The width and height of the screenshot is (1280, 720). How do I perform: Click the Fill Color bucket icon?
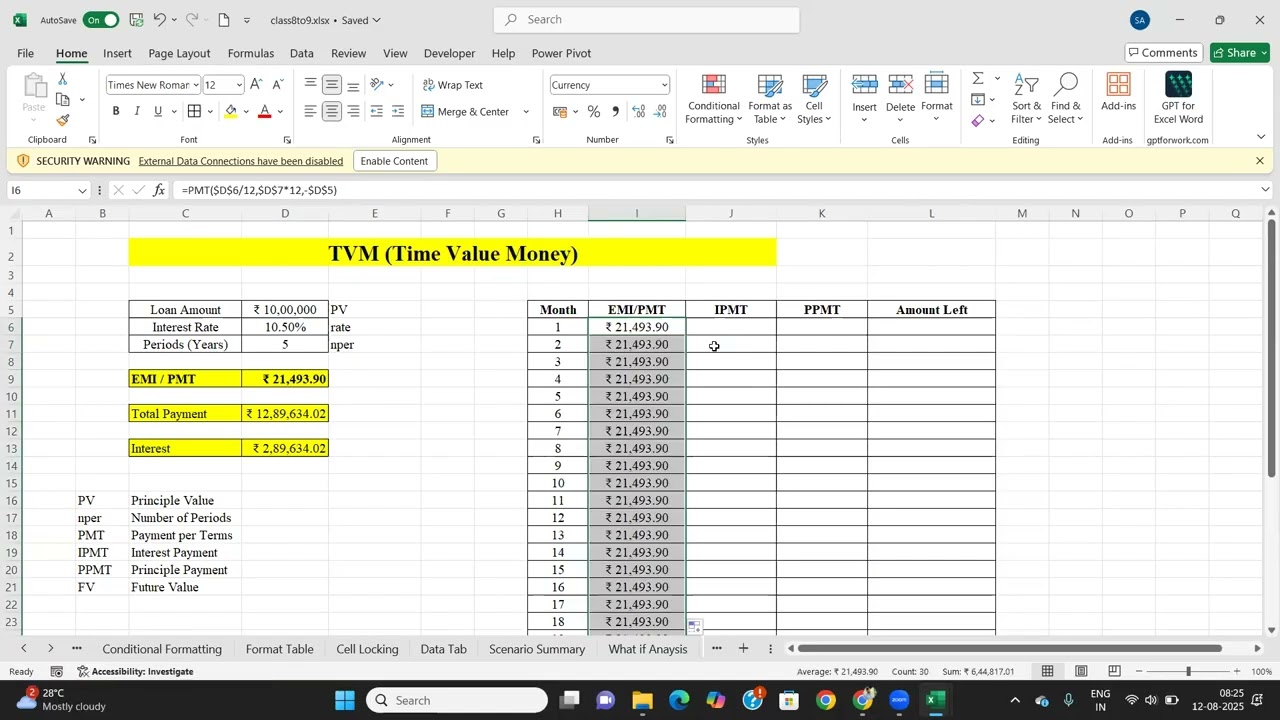click(231, 111)
